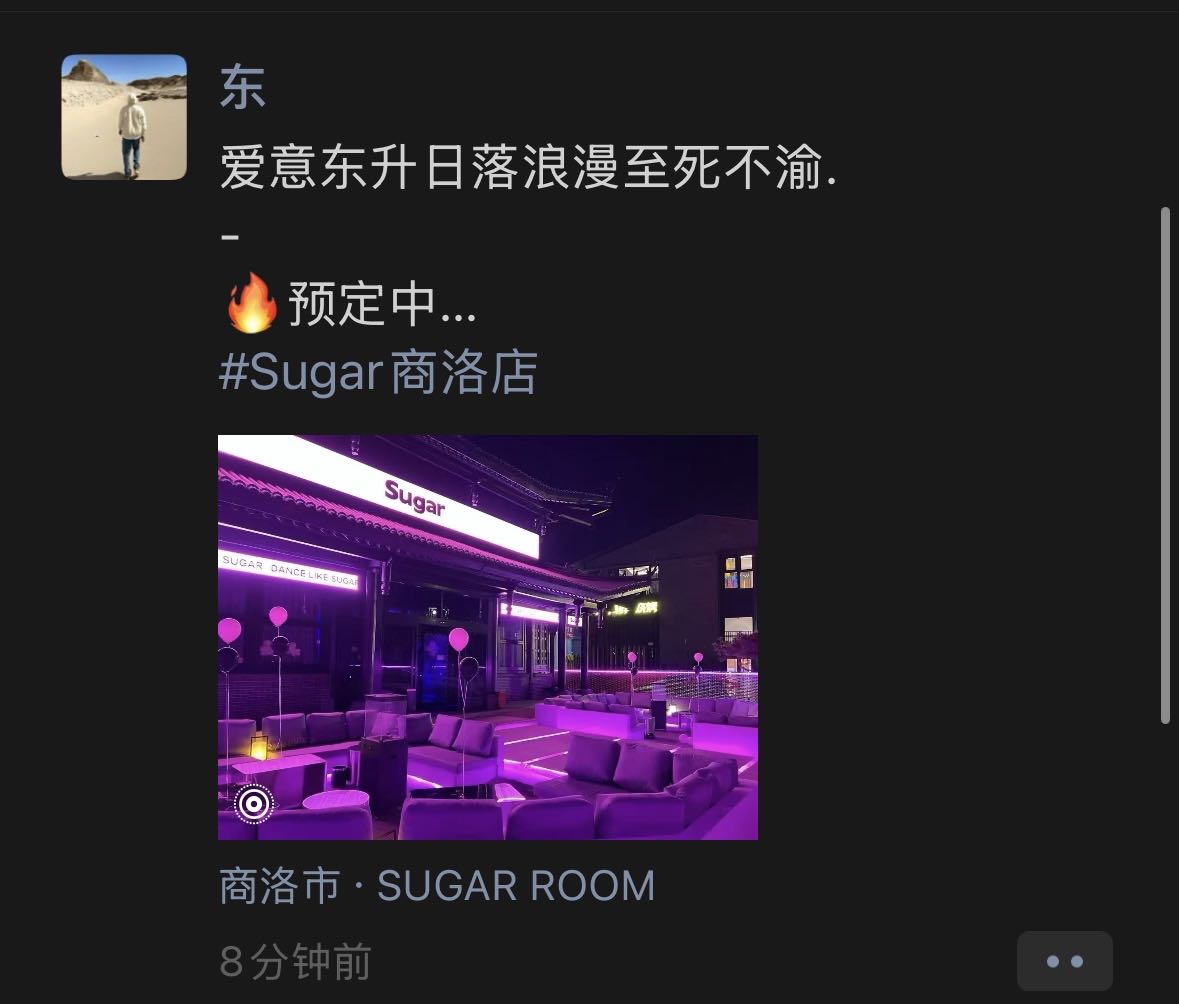Click the fire emoji in the post

[x=252, y=303]
